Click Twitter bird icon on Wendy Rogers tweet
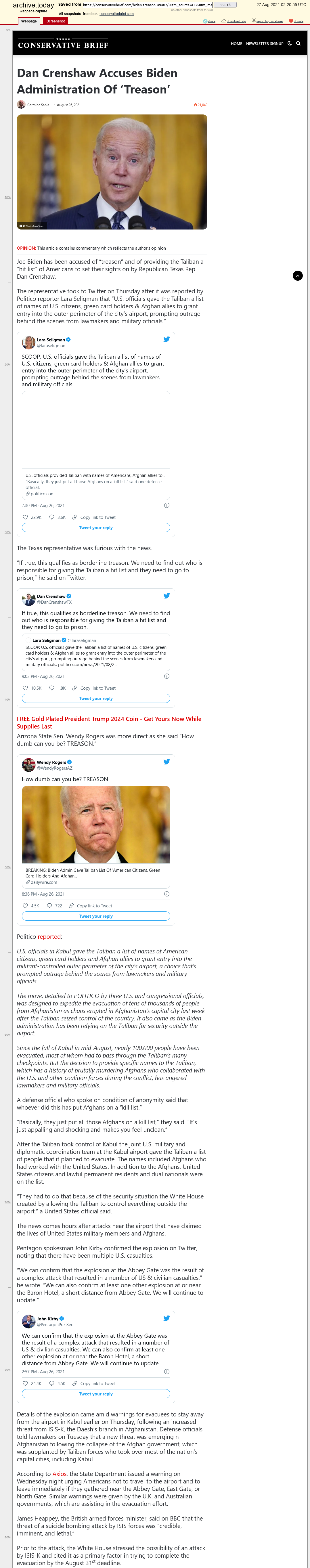Viewport: 310px width, 1568px height. click(166, 762)
